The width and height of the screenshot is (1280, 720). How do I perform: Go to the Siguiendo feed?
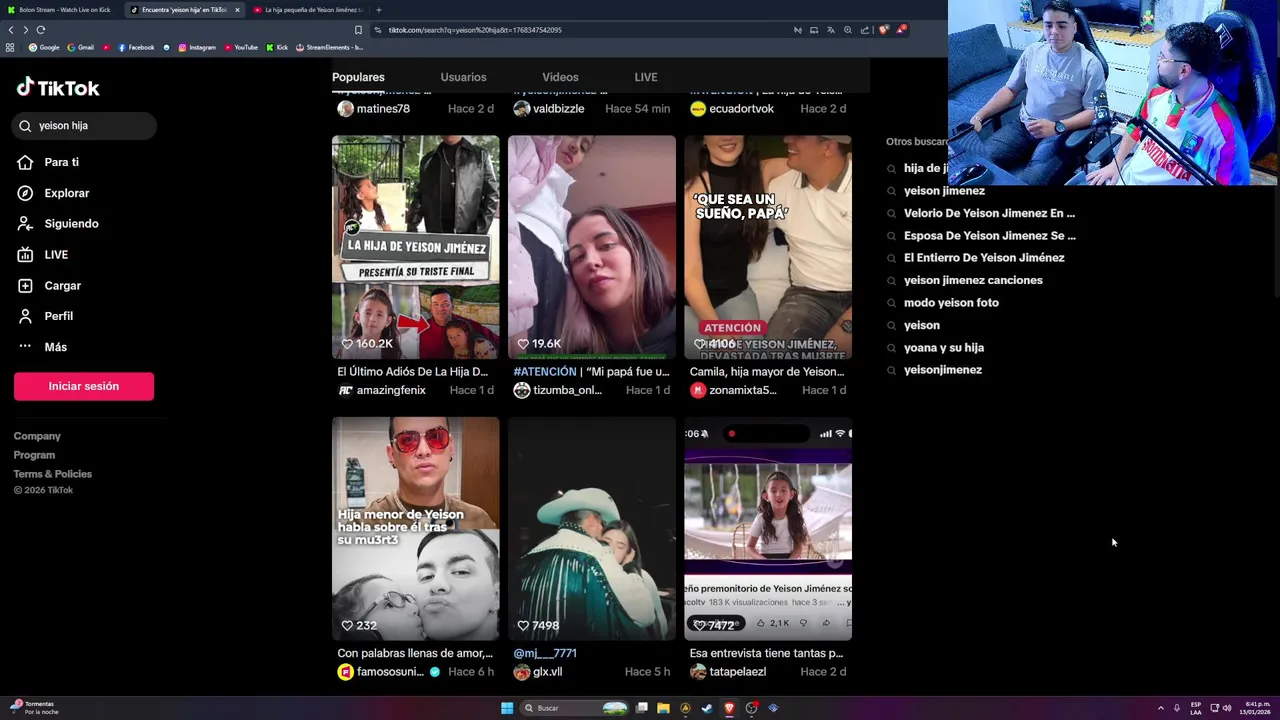point(58,224)
